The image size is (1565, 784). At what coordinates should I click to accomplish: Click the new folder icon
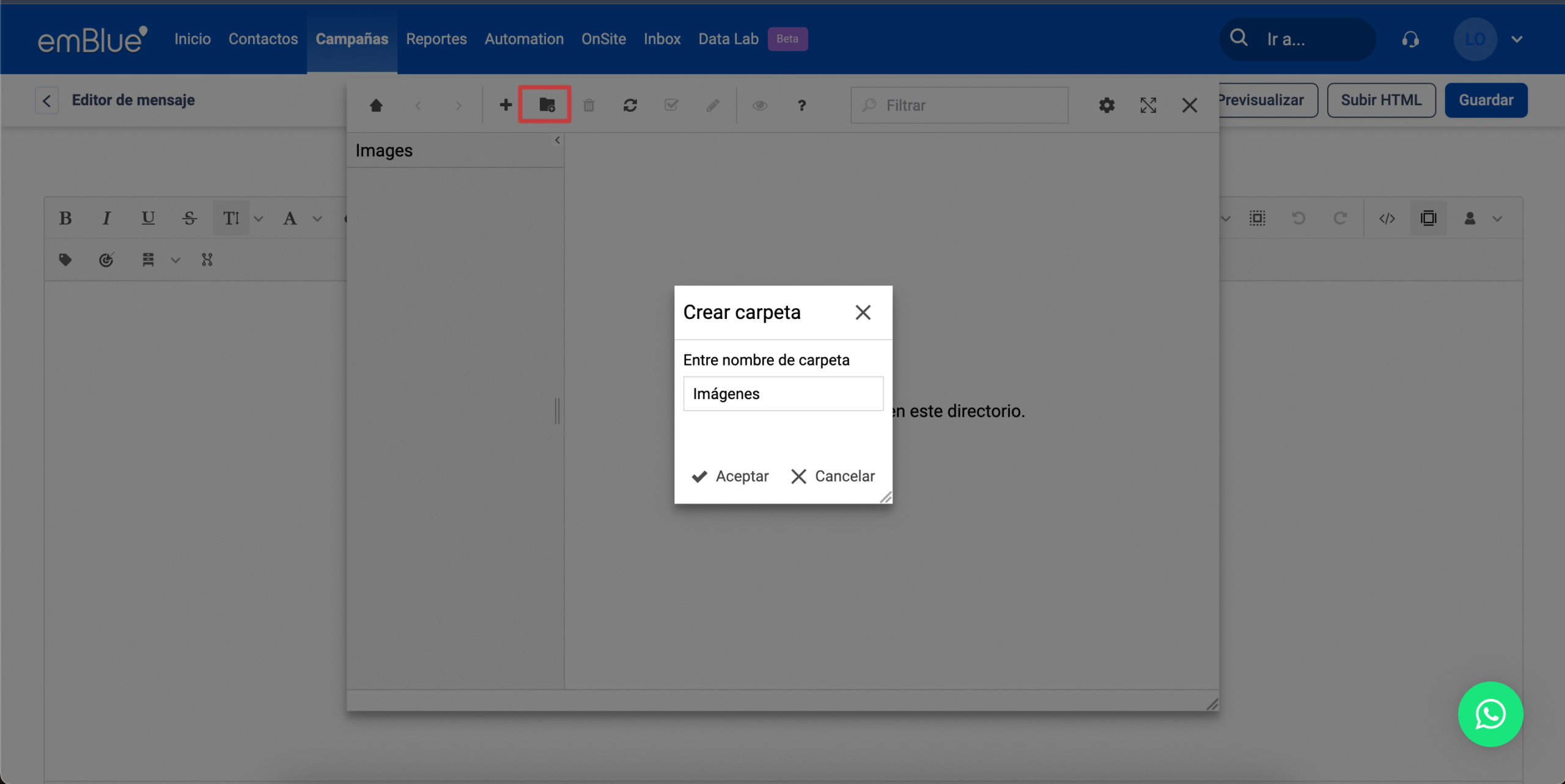547,105
